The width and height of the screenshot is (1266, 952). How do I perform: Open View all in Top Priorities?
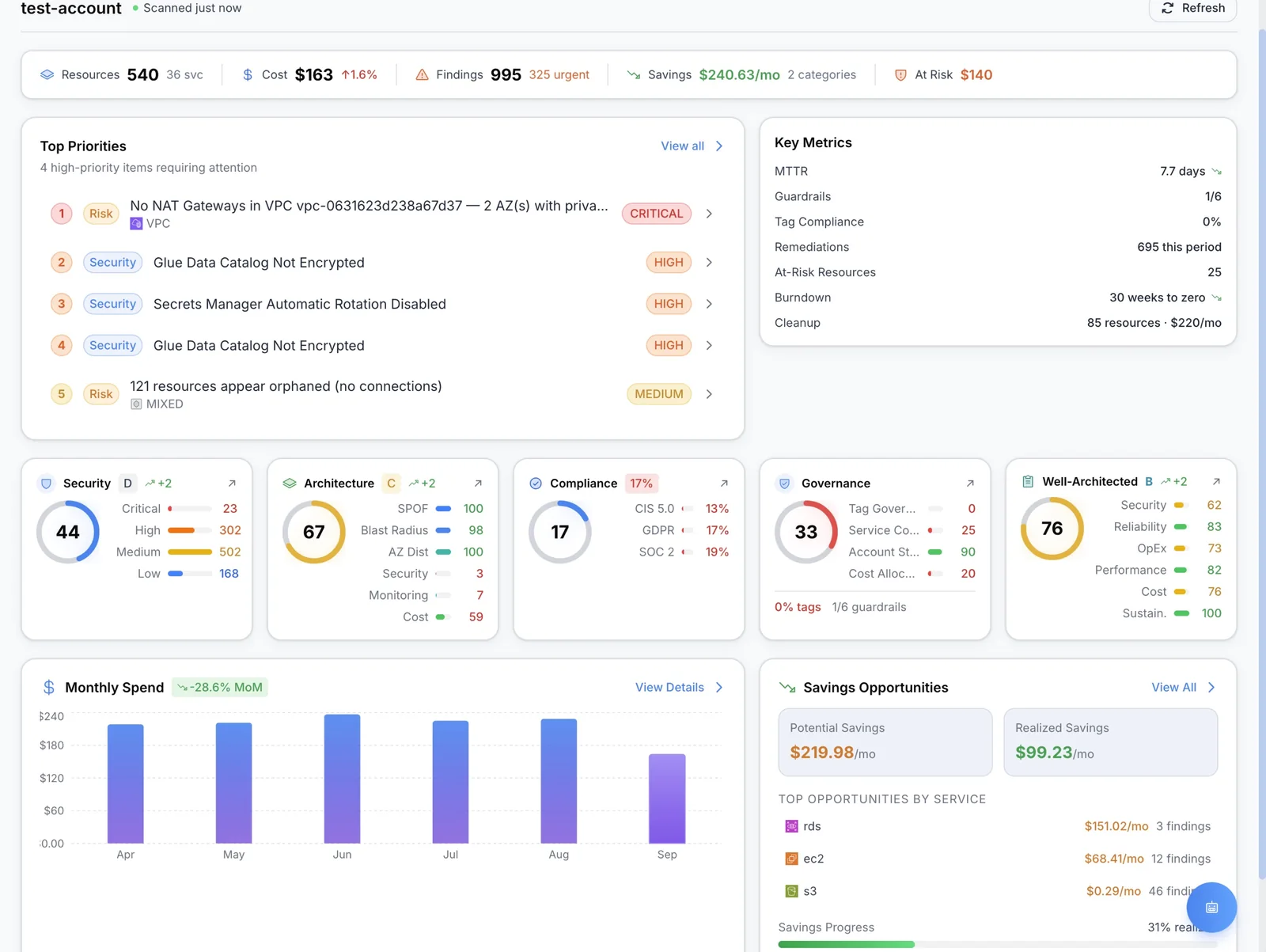pyautogui.click(x=692, y=146)
